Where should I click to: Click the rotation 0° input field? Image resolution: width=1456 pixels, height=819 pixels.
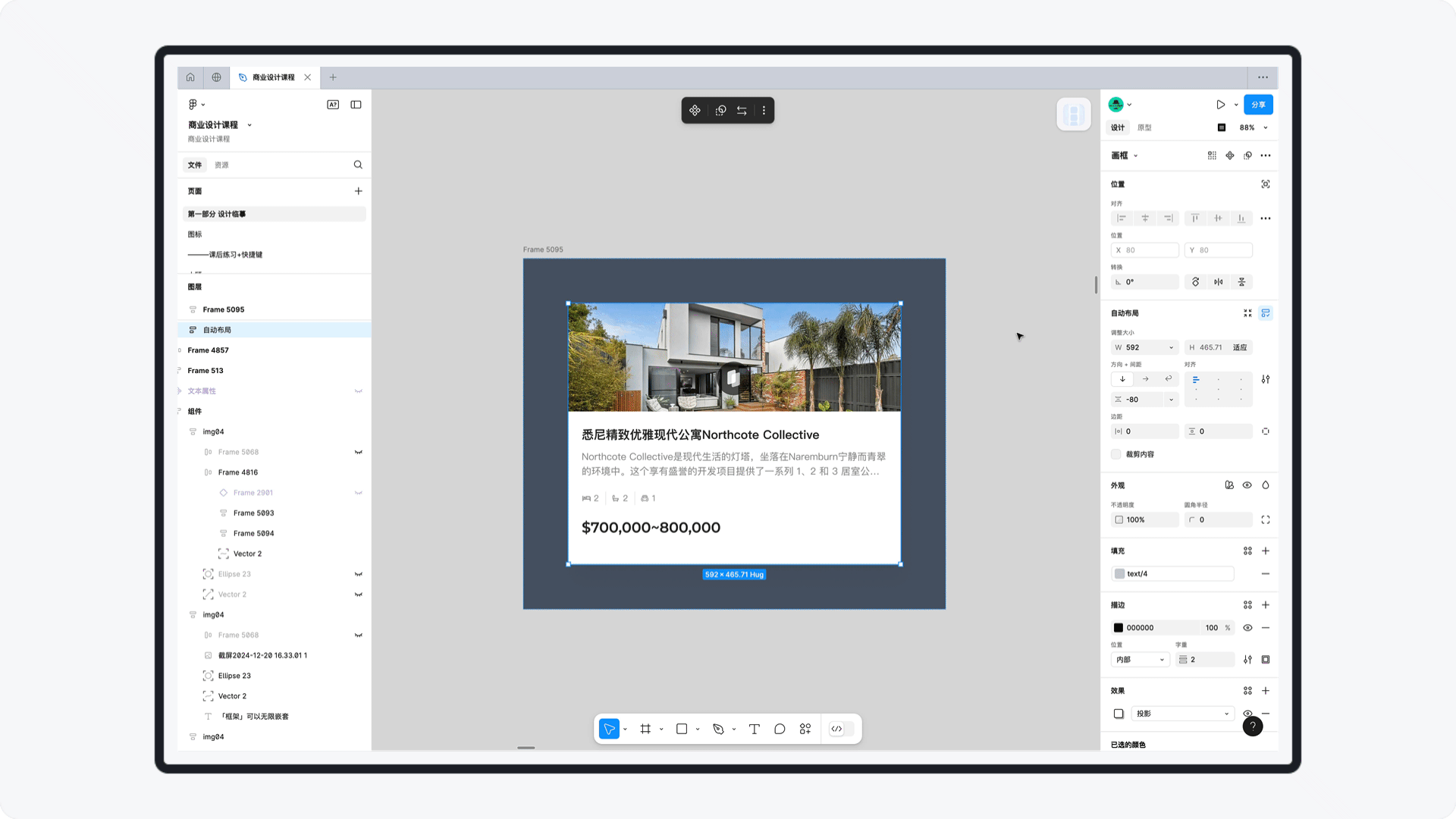tap(1145, 282)
